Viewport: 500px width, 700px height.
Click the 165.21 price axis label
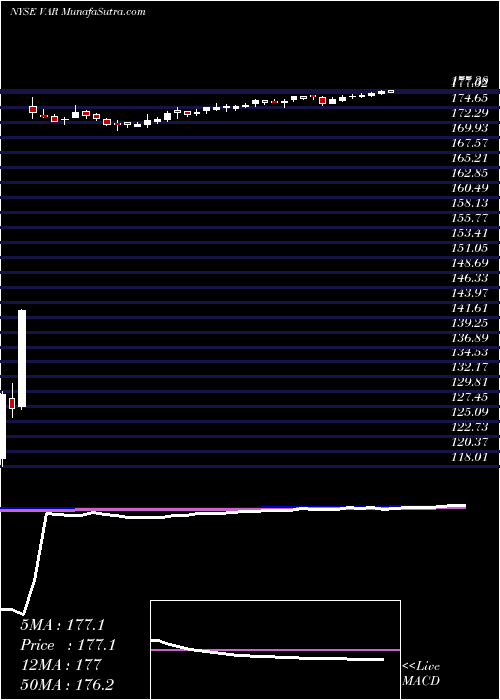pyautogui.click(x=469, y=158)
